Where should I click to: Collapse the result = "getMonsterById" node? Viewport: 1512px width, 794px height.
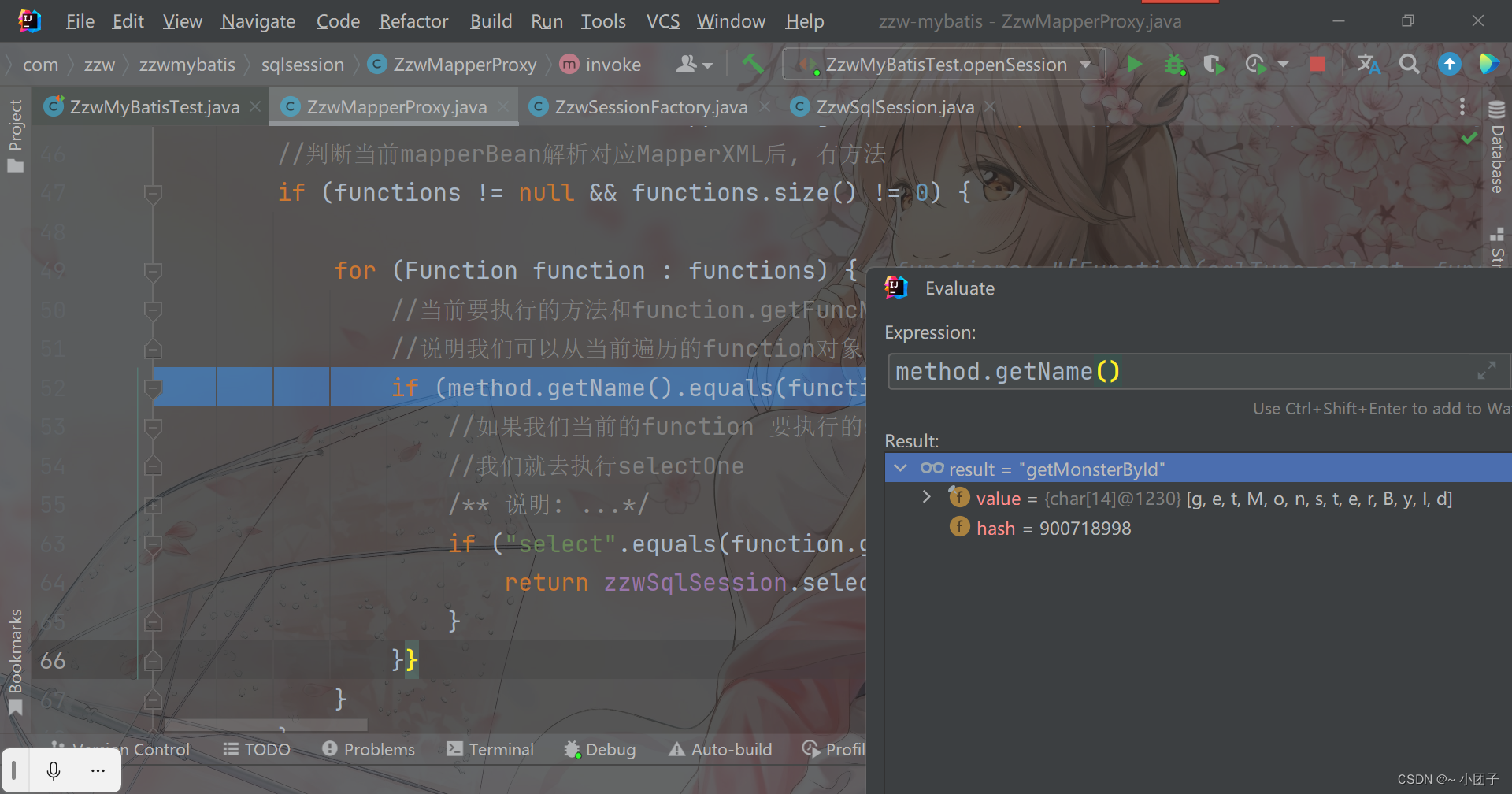(901, 469)
